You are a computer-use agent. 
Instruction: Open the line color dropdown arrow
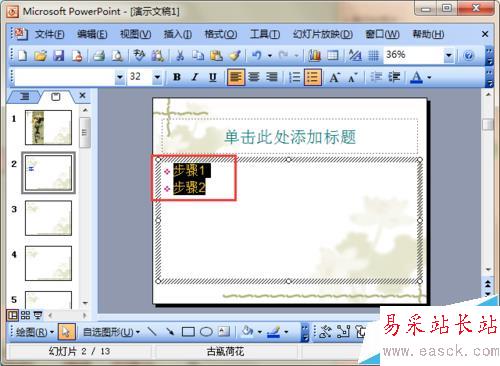click(x=286, y=332)
